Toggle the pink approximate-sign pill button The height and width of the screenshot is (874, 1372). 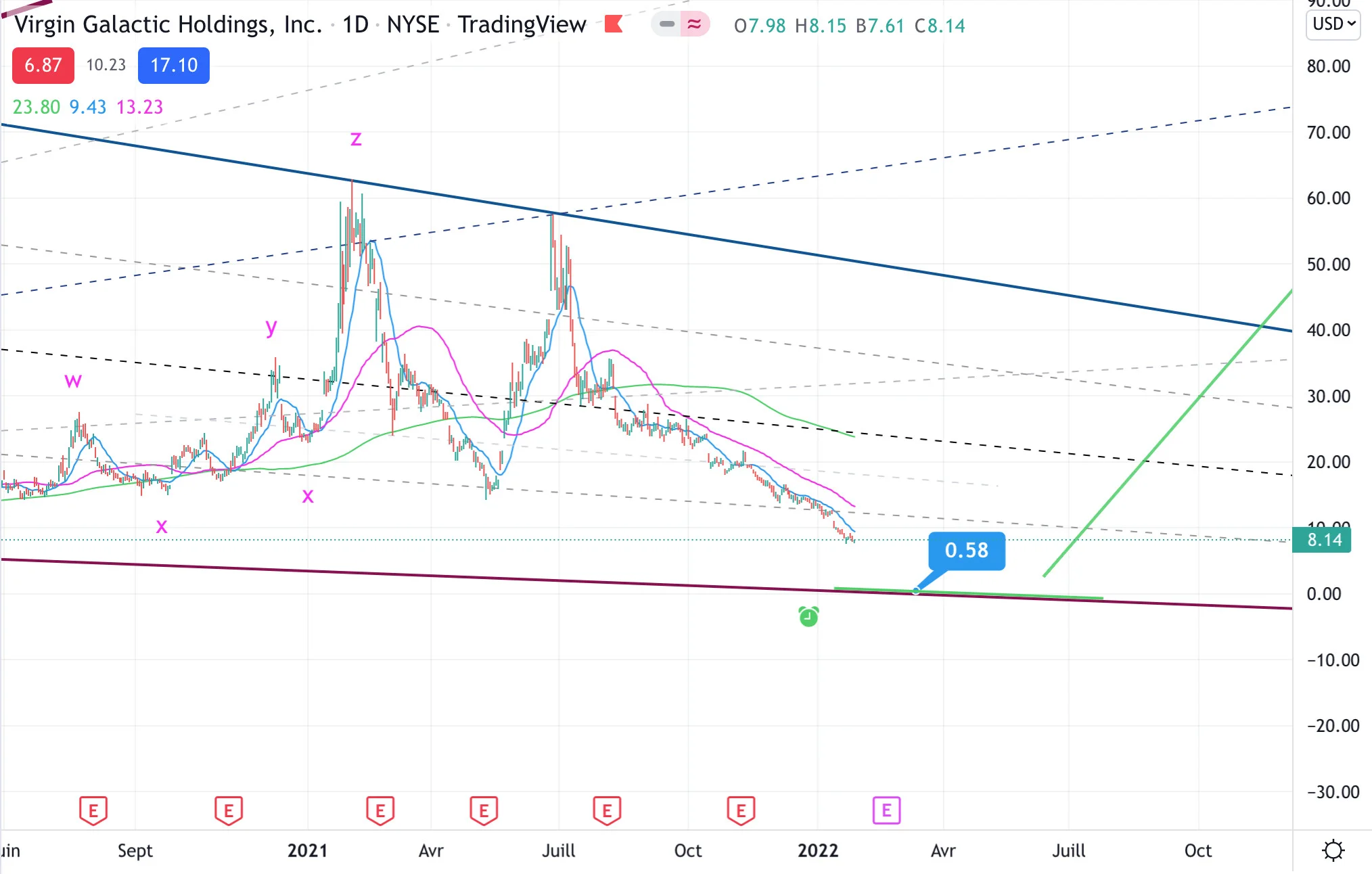695,24
